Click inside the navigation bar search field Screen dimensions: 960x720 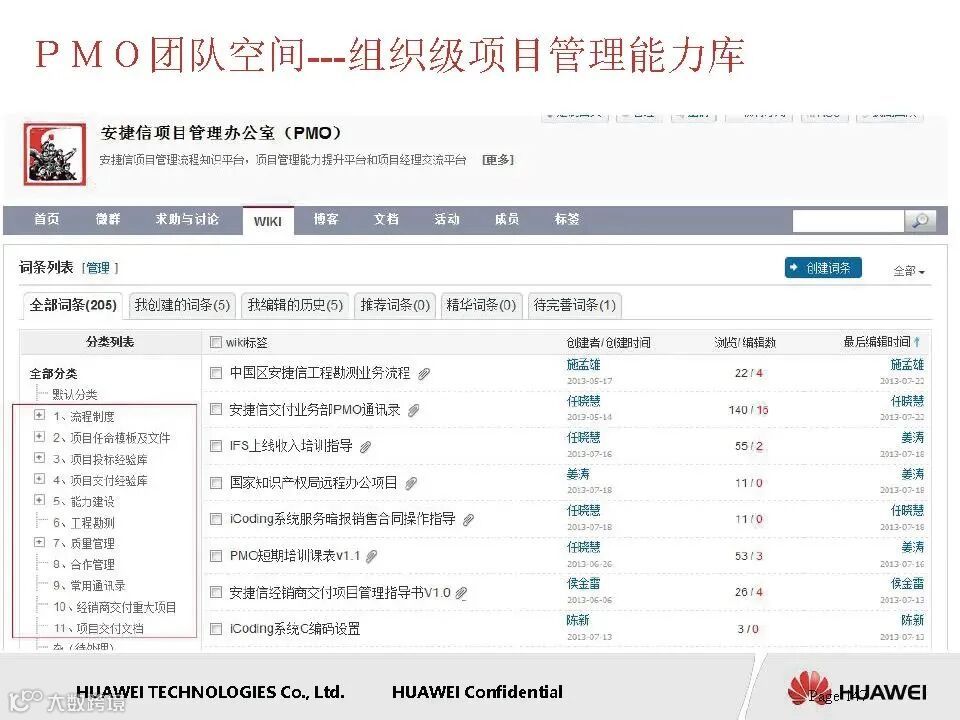[848, 220]
